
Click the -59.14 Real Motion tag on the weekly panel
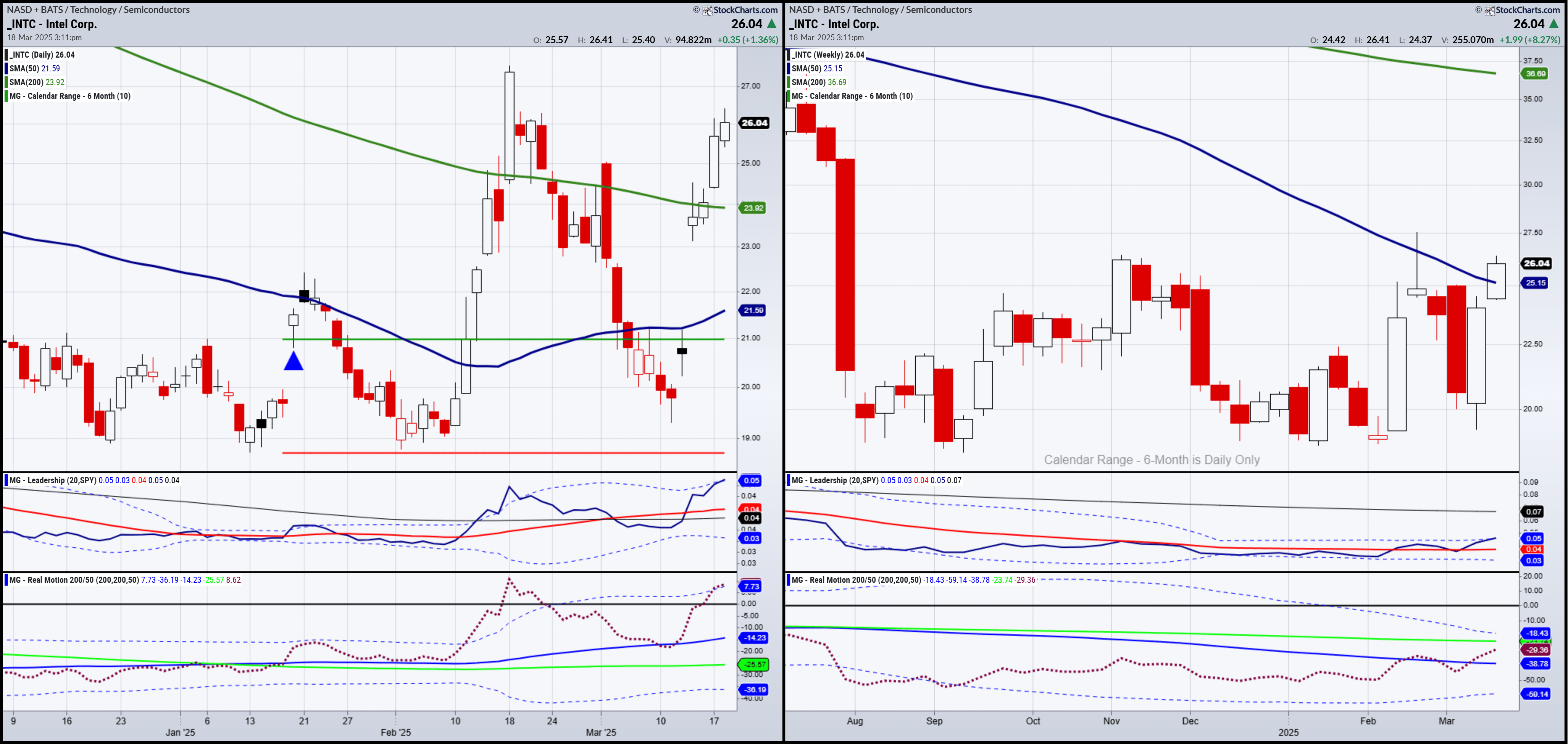point(1536,695)
